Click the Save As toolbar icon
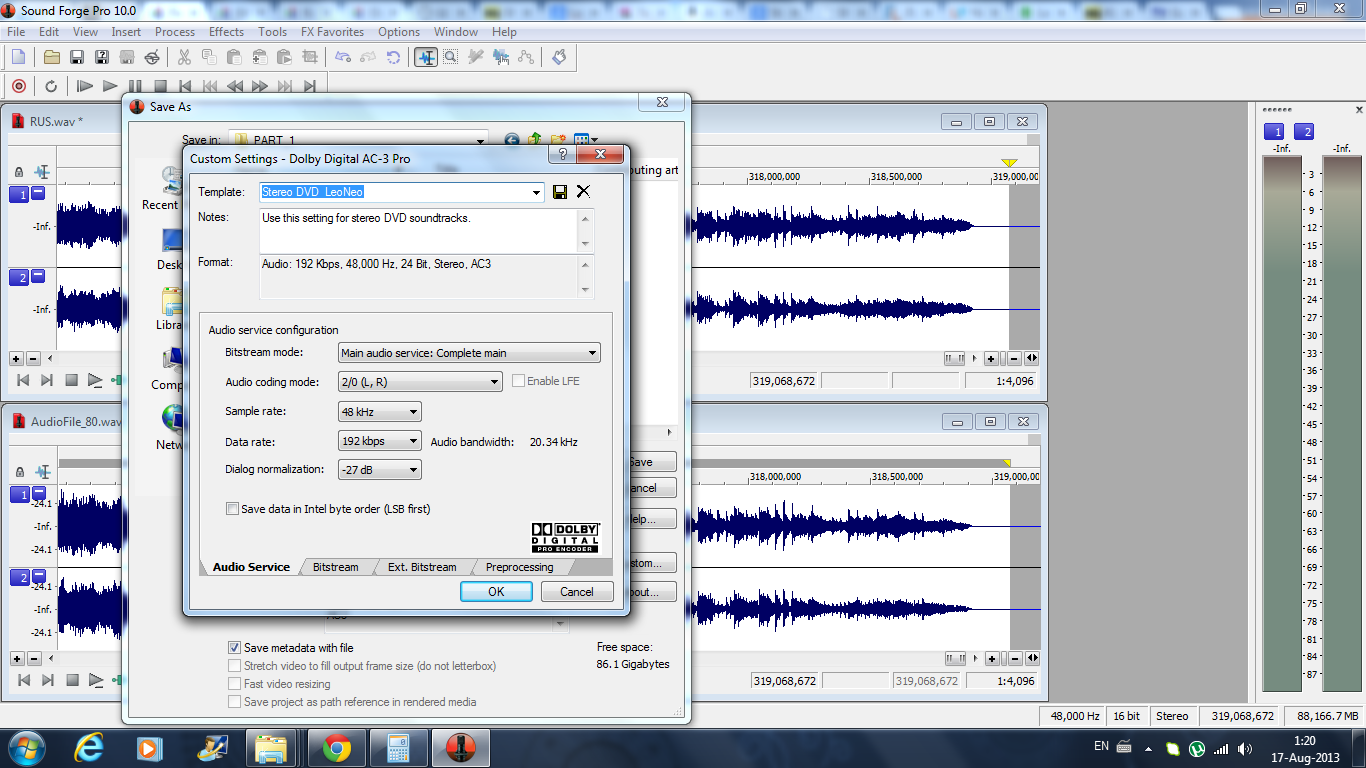The width and height of the screenshot is (1366, 768). click(x=101, y=57)
